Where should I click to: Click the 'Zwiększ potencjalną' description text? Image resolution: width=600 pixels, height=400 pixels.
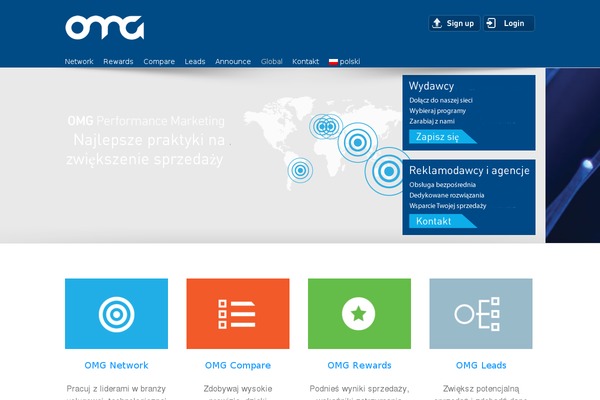point(481,389)
